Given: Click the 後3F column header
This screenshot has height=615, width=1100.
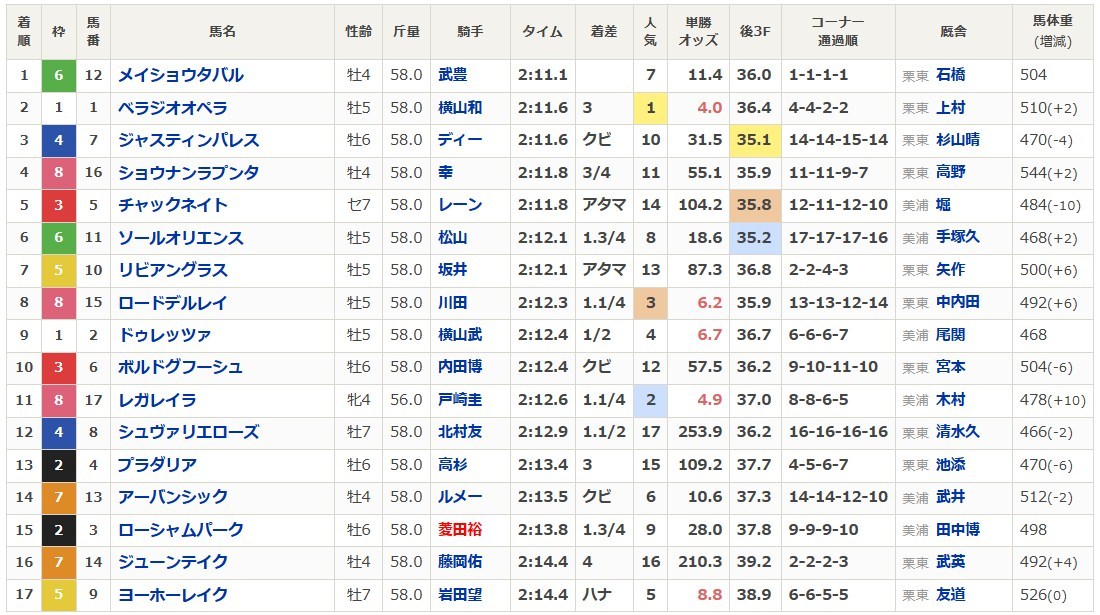Looking at the screenshot, I should click(x=753, y=32).
